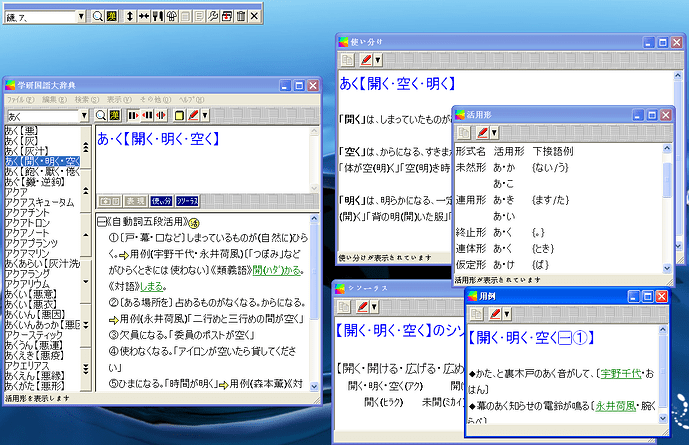This screenshot has height=445, width=689.
Task: Click the シソーラス button below the headword
Action: coord(187,201)
